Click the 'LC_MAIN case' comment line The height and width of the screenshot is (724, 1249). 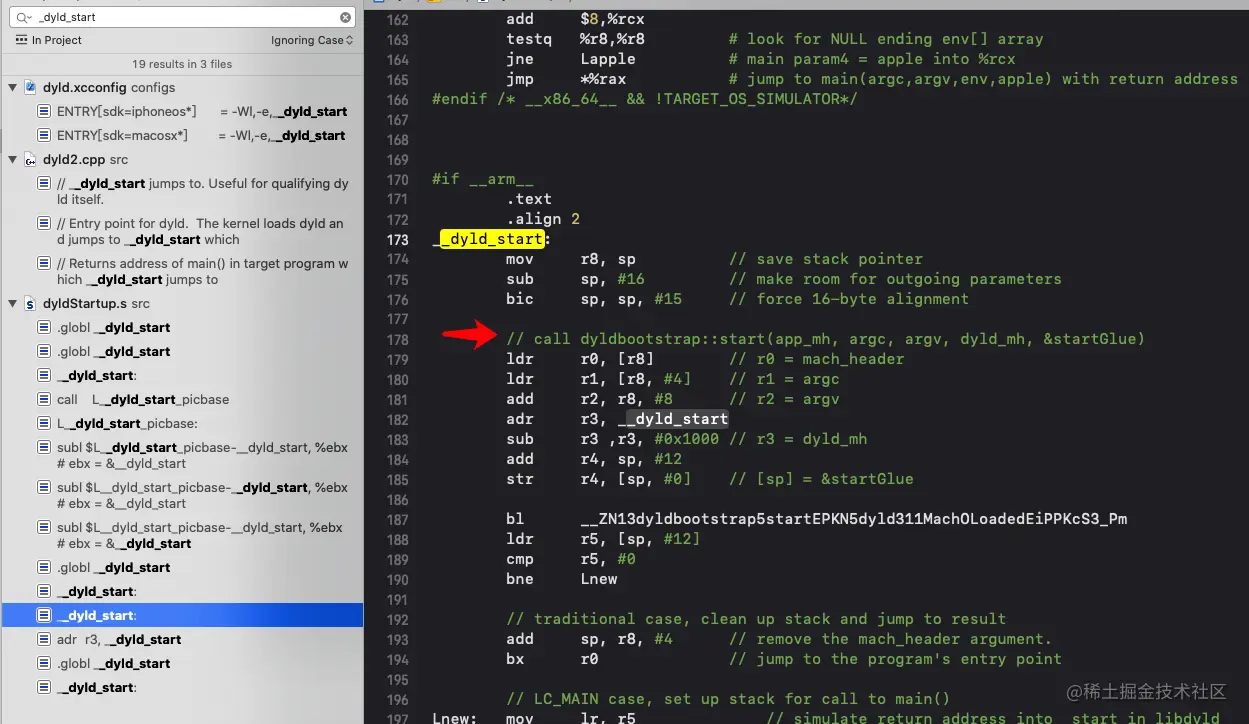728,699
